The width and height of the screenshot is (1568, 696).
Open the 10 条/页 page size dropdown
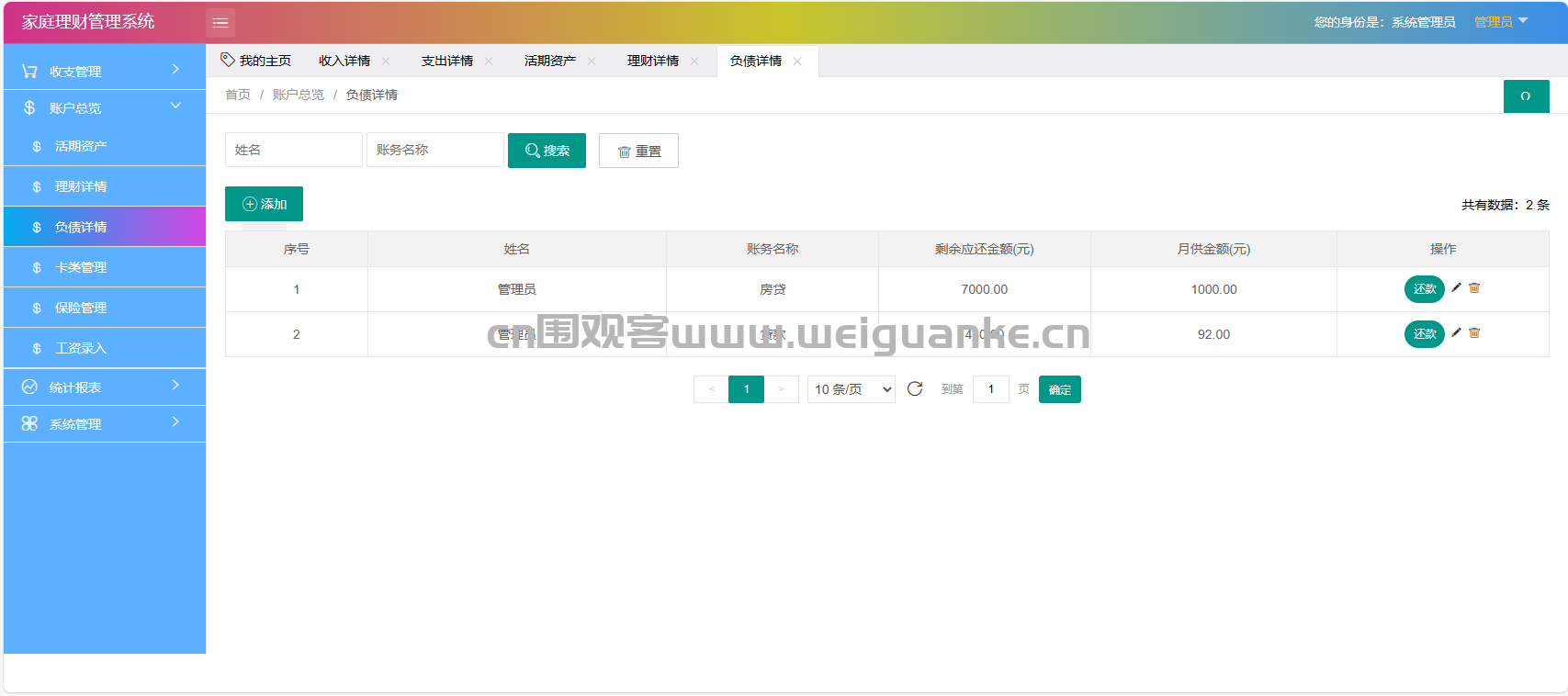pyautogui.click(x=852, y=389)
